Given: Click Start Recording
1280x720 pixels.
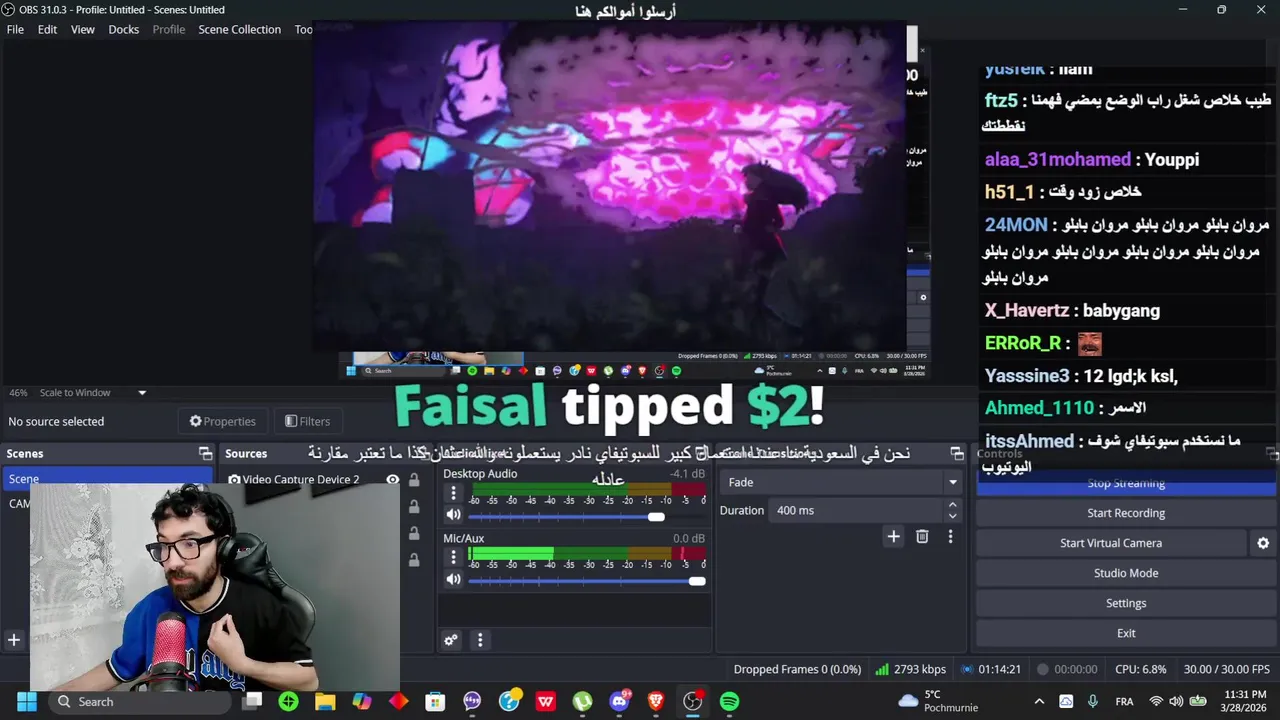Looking at the screenshot, I should [x=1126, y=513].
